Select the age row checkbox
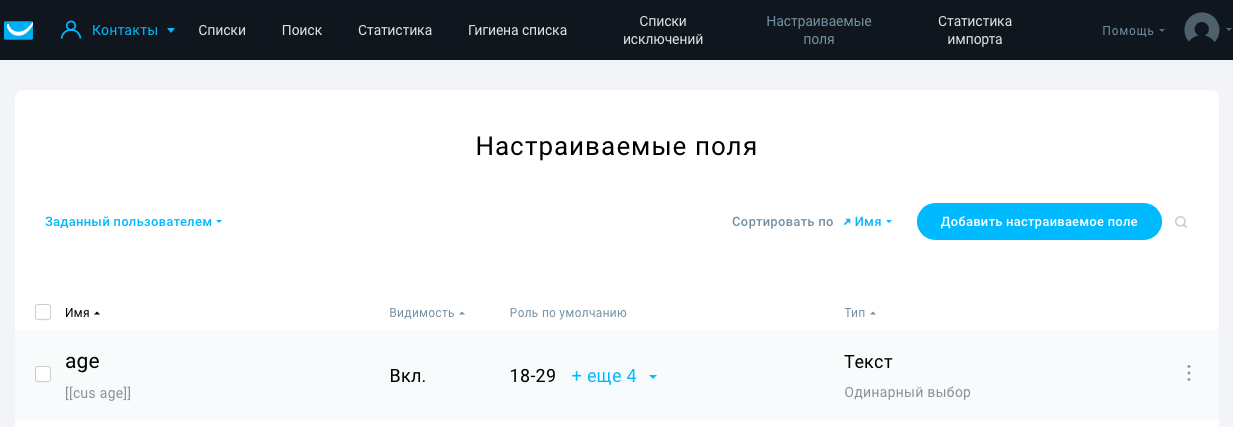The image size is (1233, 427). tap(43, 374)
